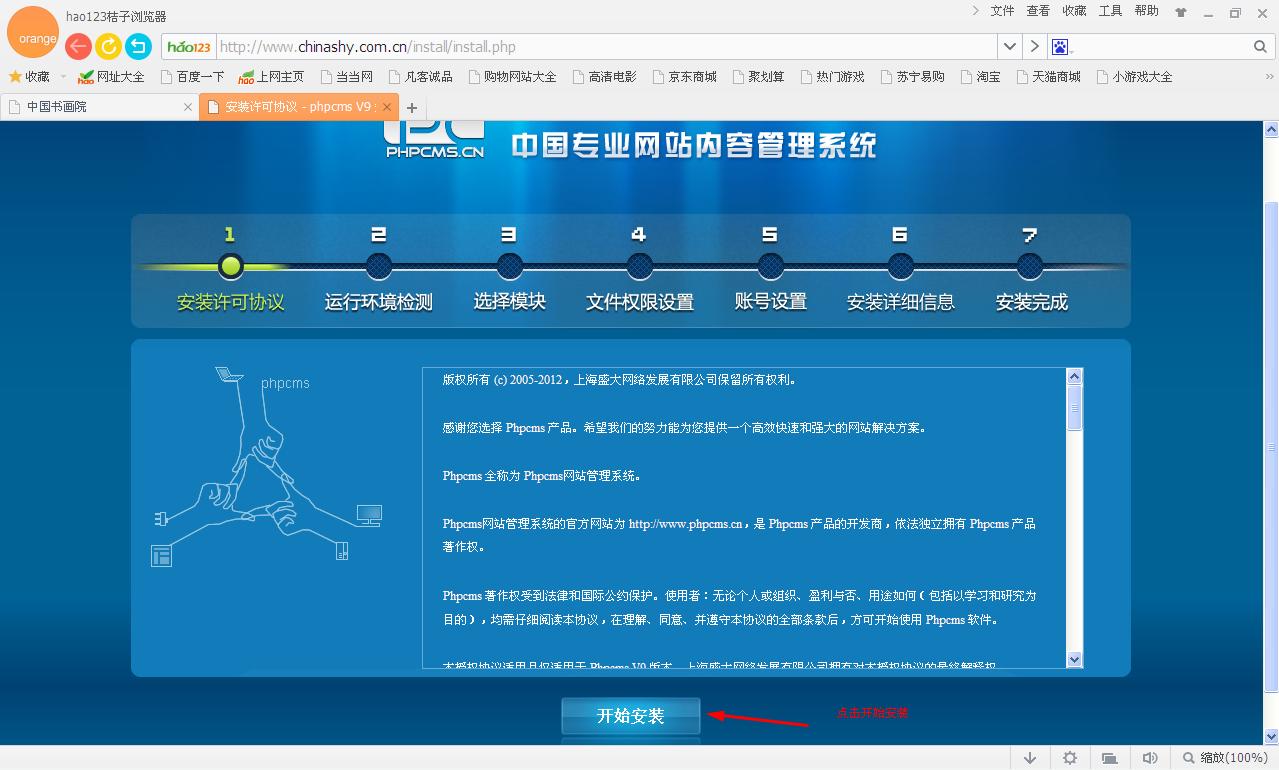Viewport: 1279px width, 770px height.
Task: Click the magnifier search icon in the search box
Action: pos(1260,47)
